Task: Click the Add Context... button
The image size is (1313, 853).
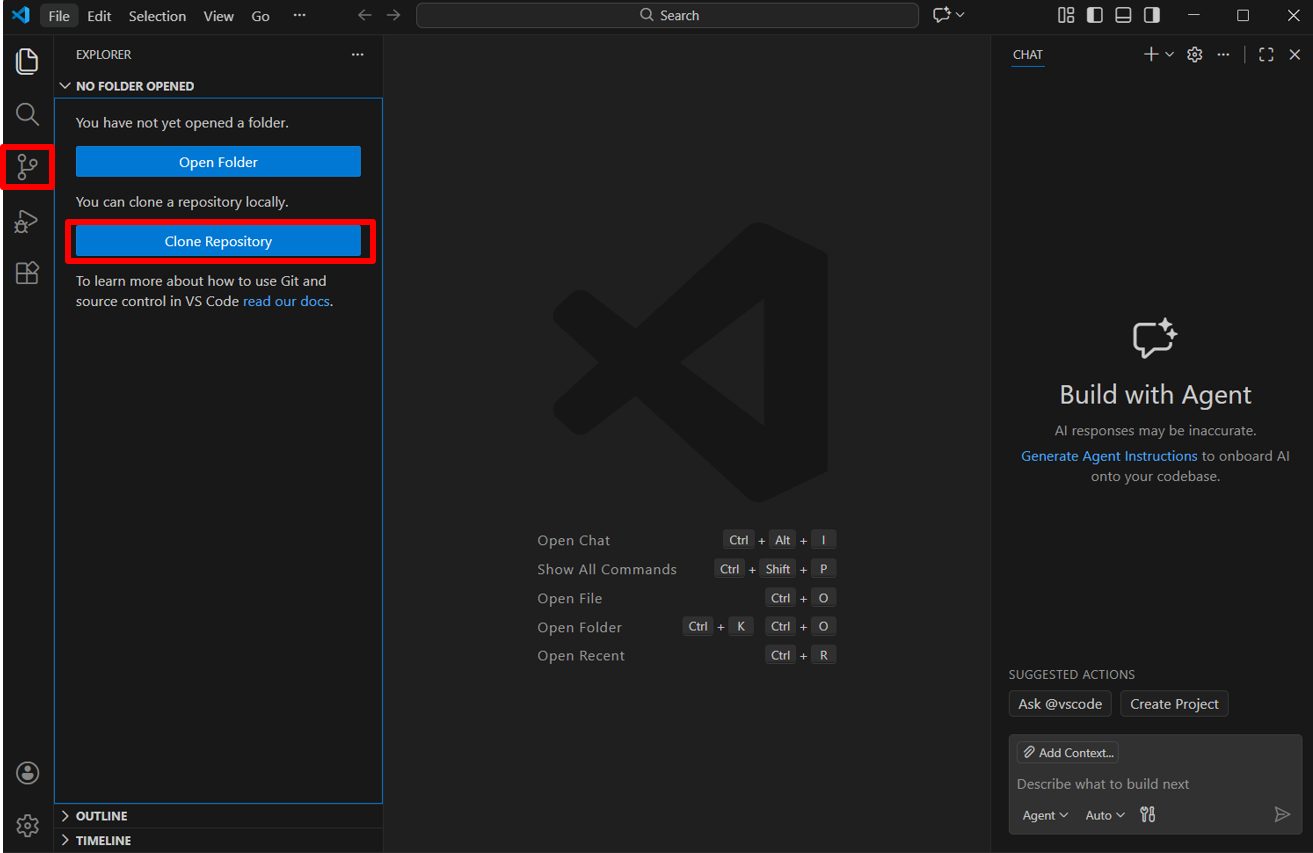Action: [x=1067, y=753]
